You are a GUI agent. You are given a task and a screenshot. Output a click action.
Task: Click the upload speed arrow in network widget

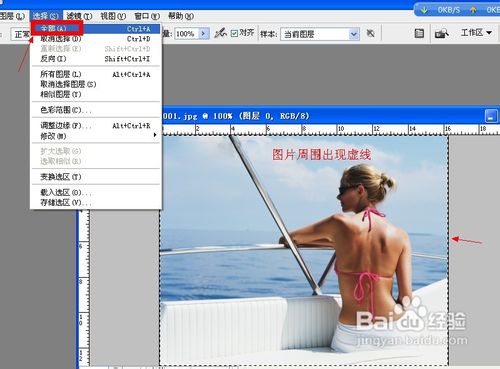(473, 10)
